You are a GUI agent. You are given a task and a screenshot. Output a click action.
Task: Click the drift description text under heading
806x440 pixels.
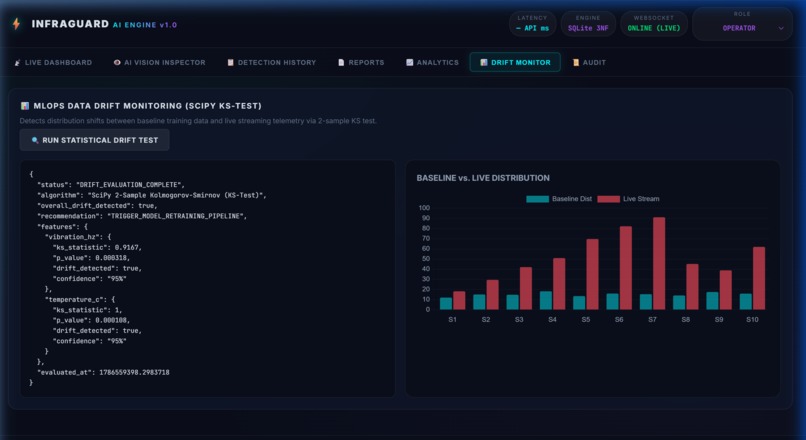[198, 121]
